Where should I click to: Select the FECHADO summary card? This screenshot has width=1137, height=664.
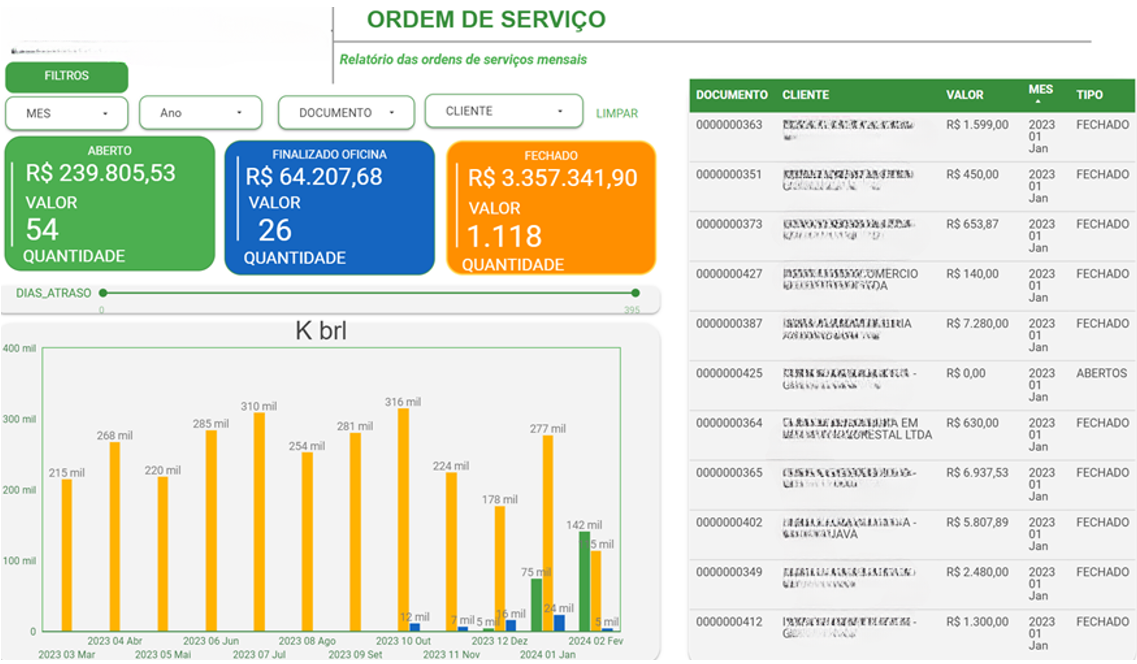pos(551,208)
